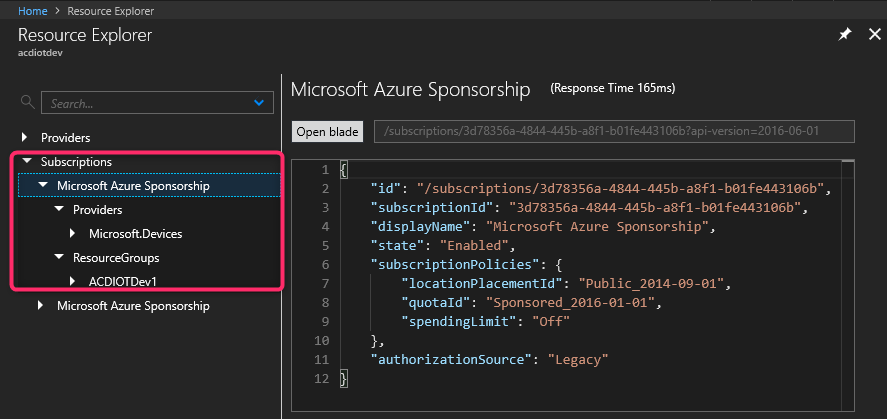Select the Microsoft.Devices tree item

click(x=135, y=234)
